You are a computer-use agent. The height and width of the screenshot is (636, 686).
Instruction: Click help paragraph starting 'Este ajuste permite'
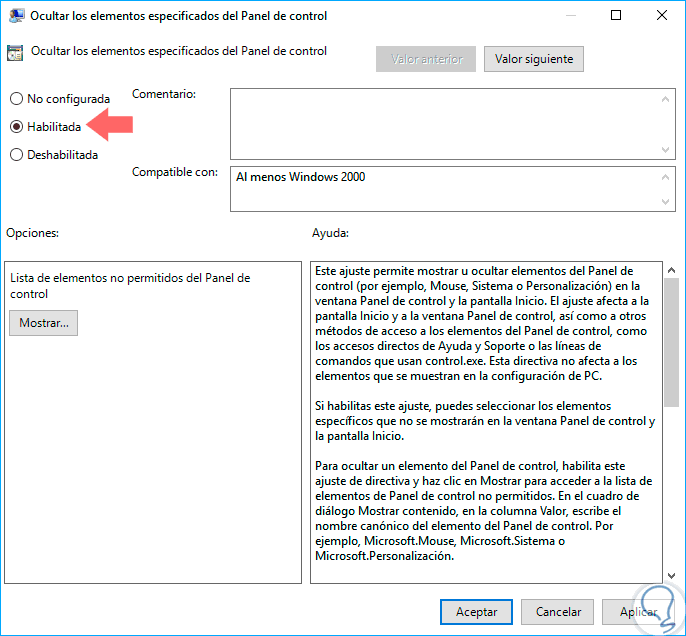(482, 323)
